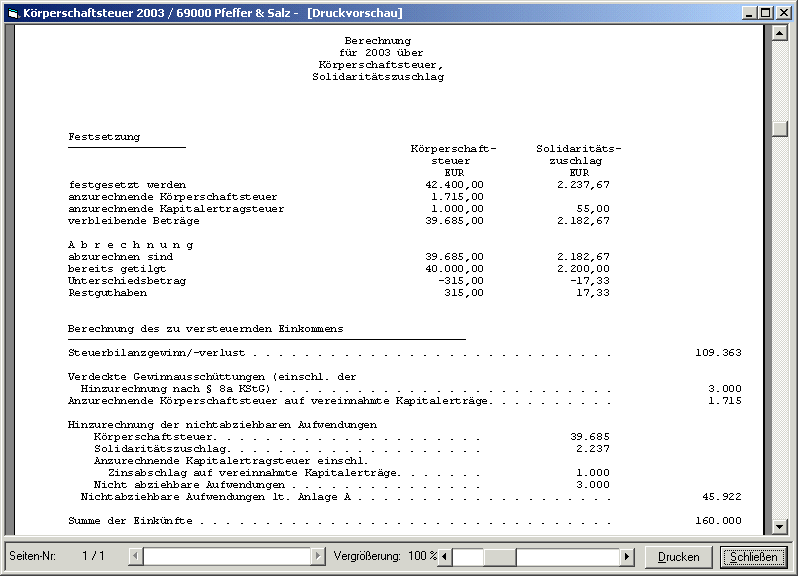Viewport: 798px width, 576px height.
Task: Click the vertical scrollbar up arrow
Action: 780,33
